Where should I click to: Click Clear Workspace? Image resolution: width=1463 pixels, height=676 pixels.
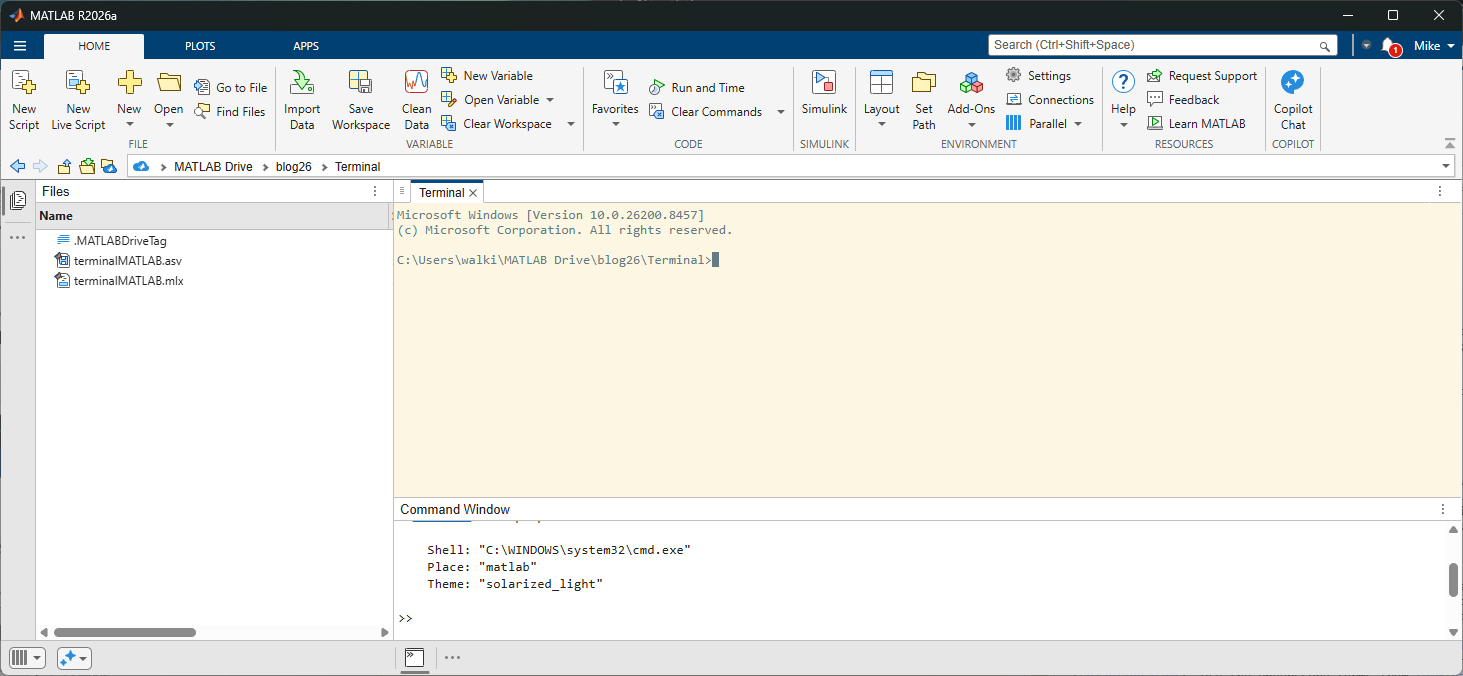(496, 124)
